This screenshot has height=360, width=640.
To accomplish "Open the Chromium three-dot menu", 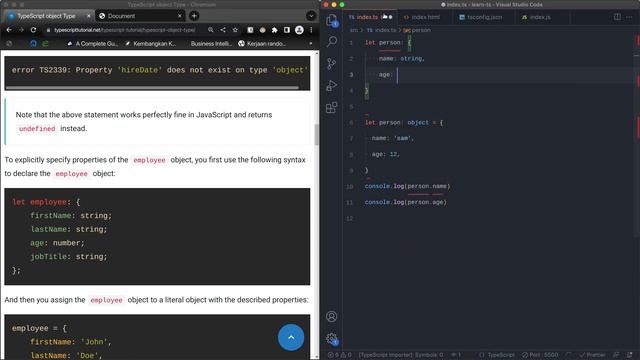I will [311, 30].
